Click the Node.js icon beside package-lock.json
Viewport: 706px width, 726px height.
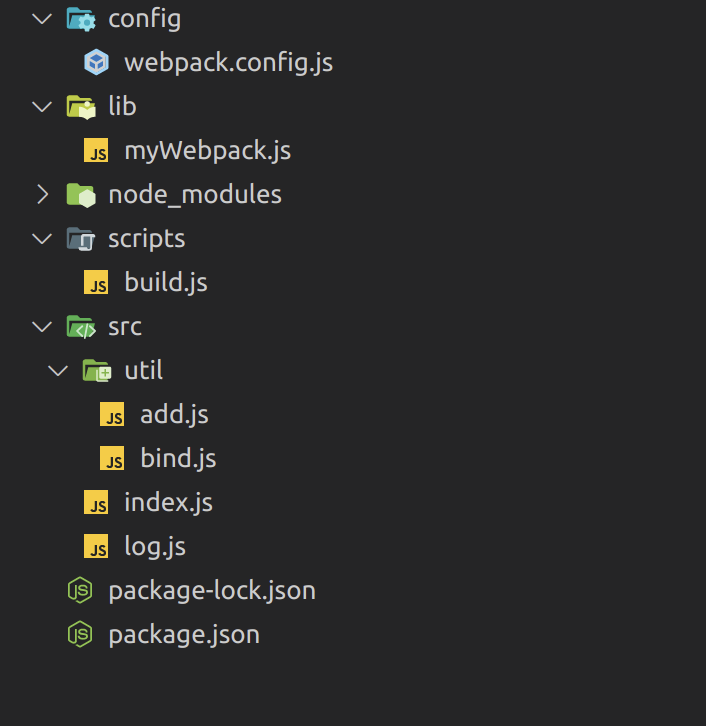pos(80,591)
